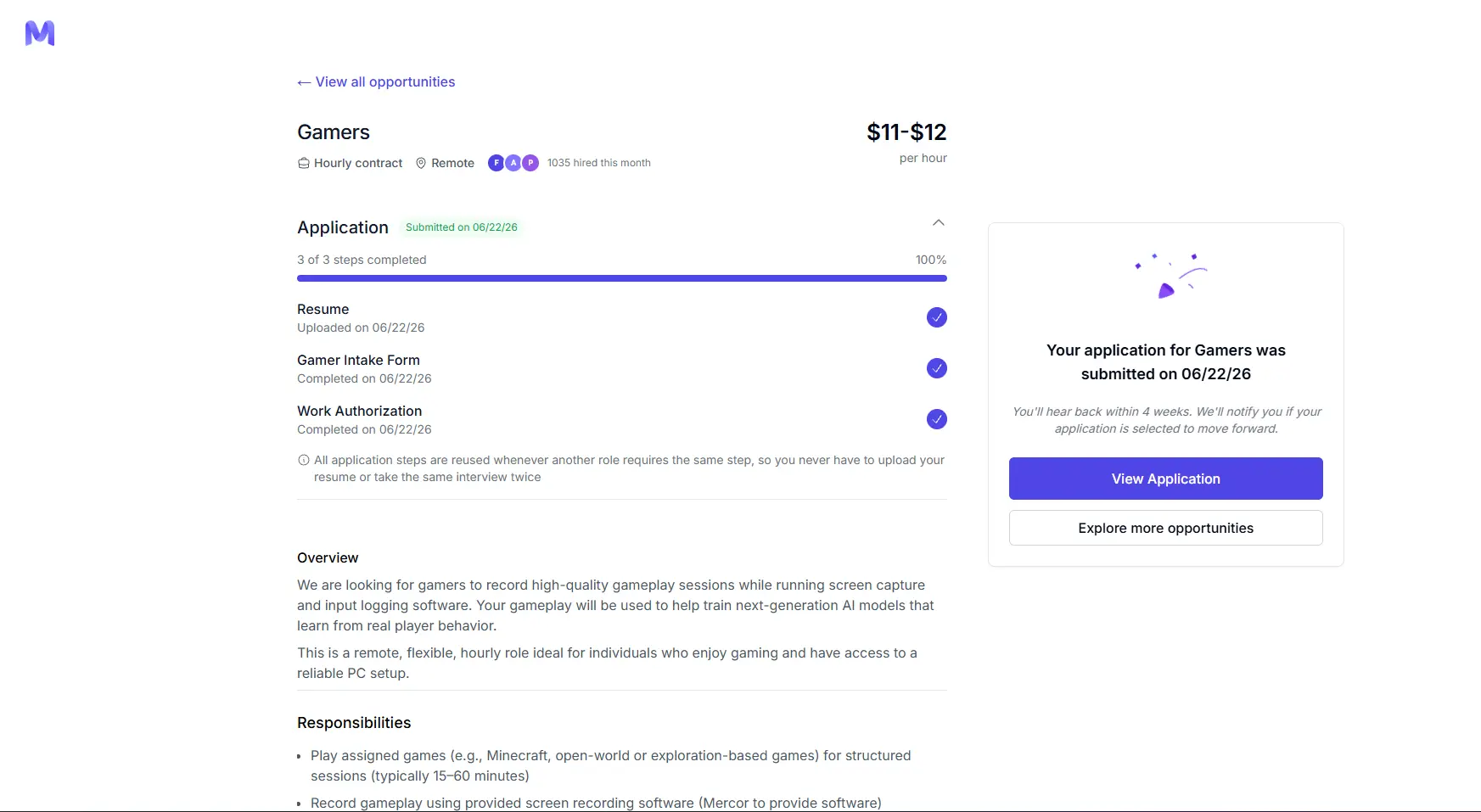Click the info icon beside application steps note

304,460
